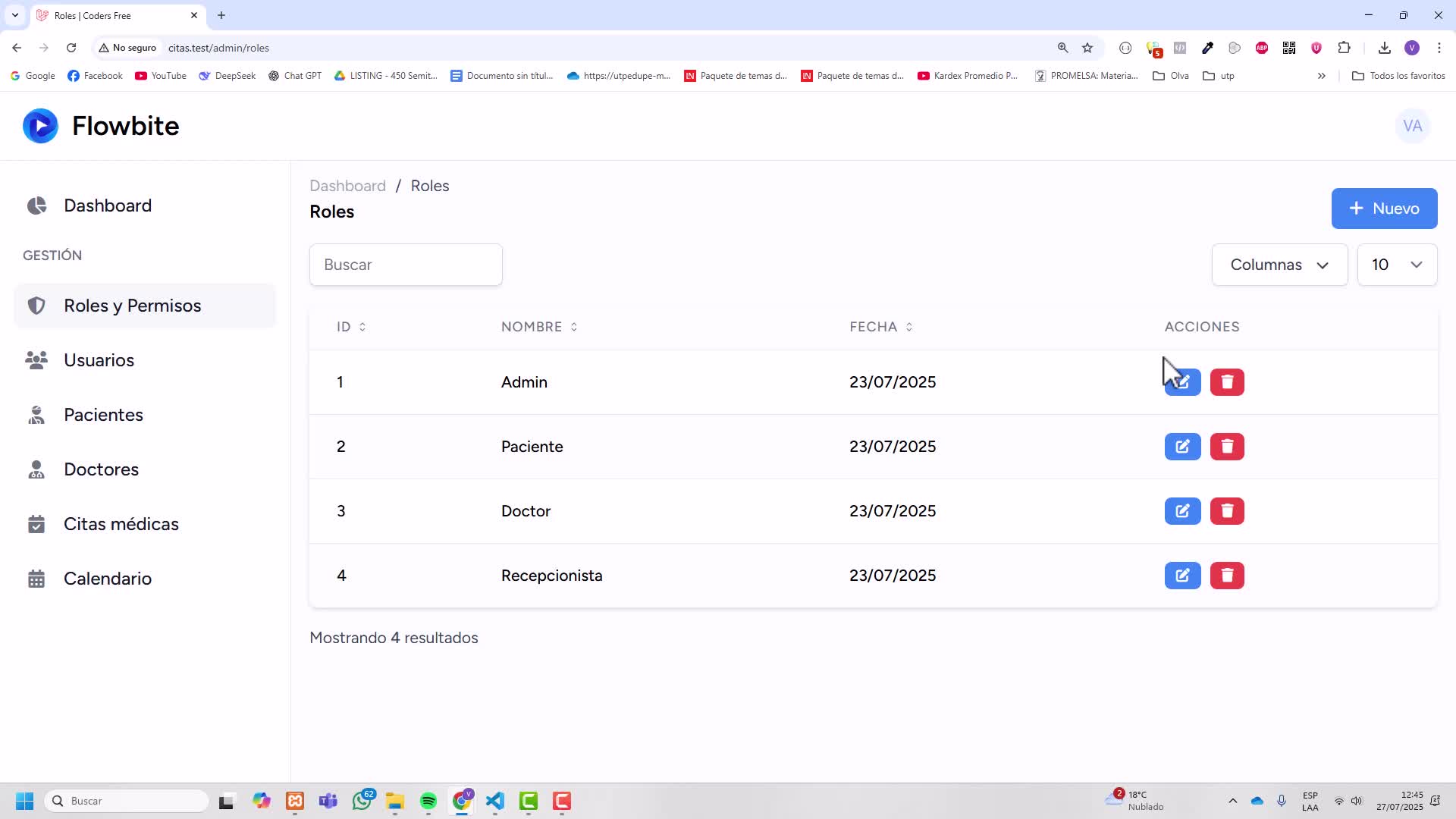This screenshot has height=819, width=1456.
Task: Open the Chat GPT bookmark
Action: click(x=295, y=76)
